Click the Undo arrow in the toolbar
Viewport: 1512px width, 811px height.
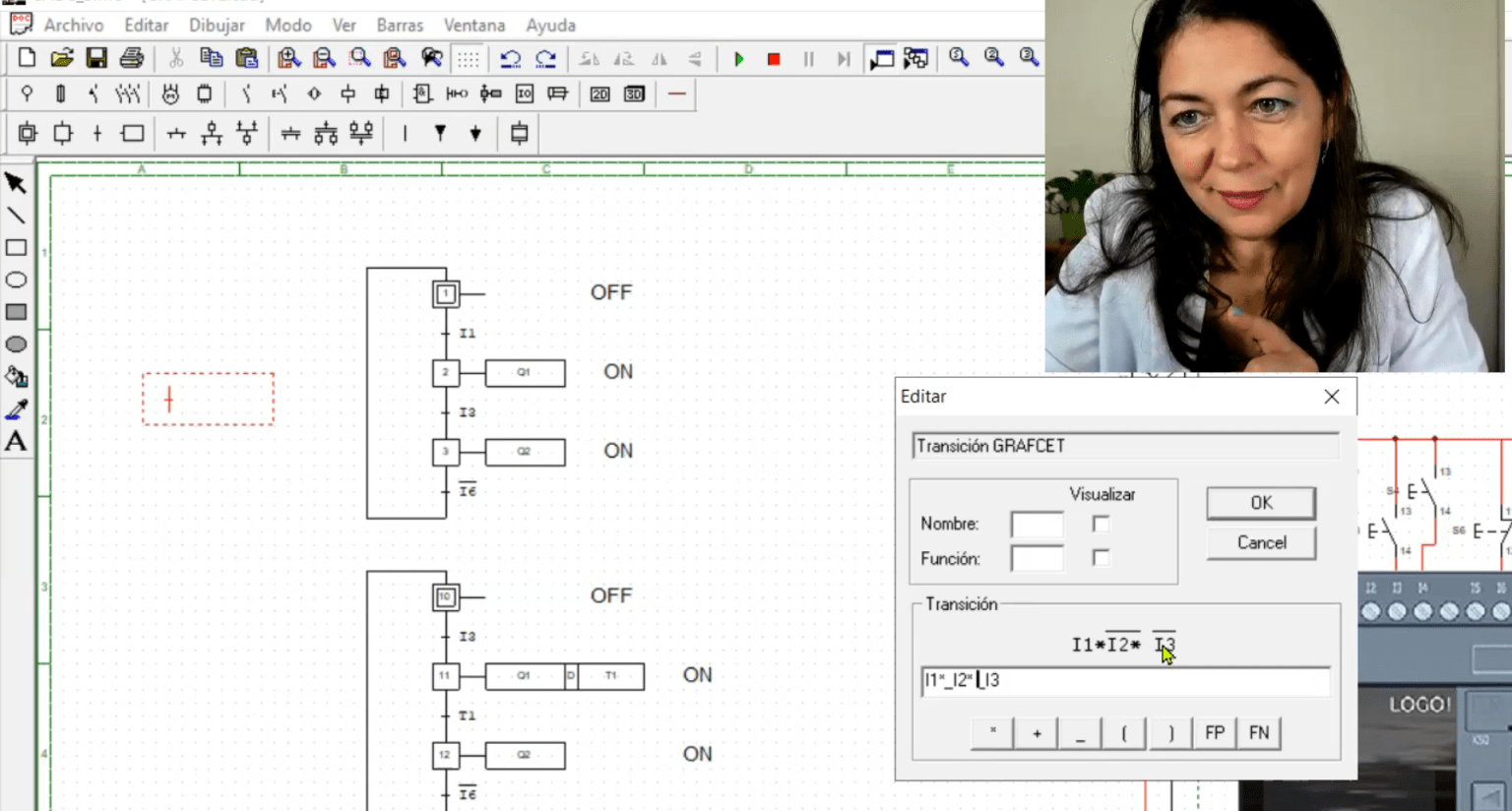510,59
